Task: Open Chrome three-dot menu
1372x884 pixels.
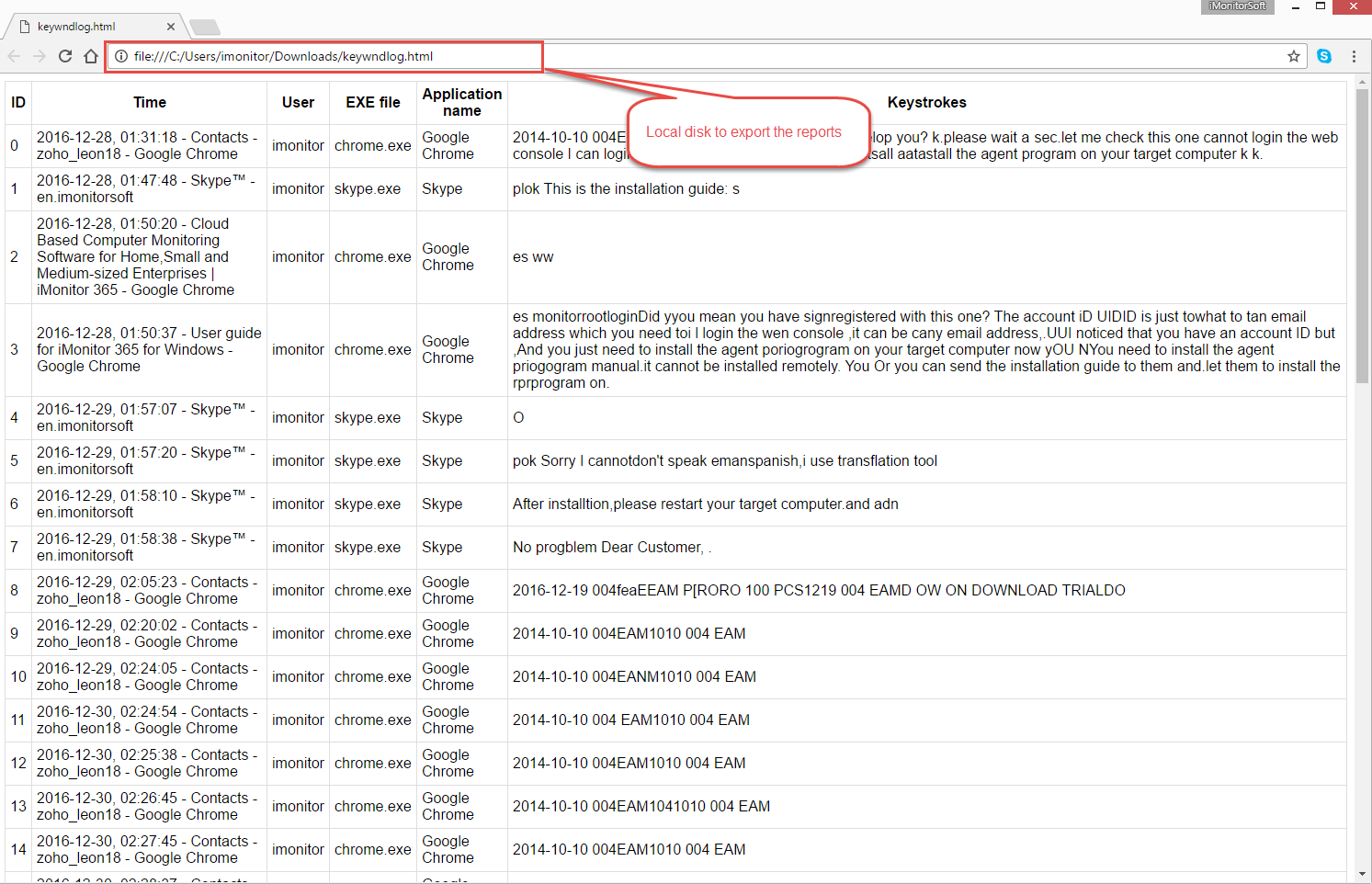Action: (x=1354, y=56)
